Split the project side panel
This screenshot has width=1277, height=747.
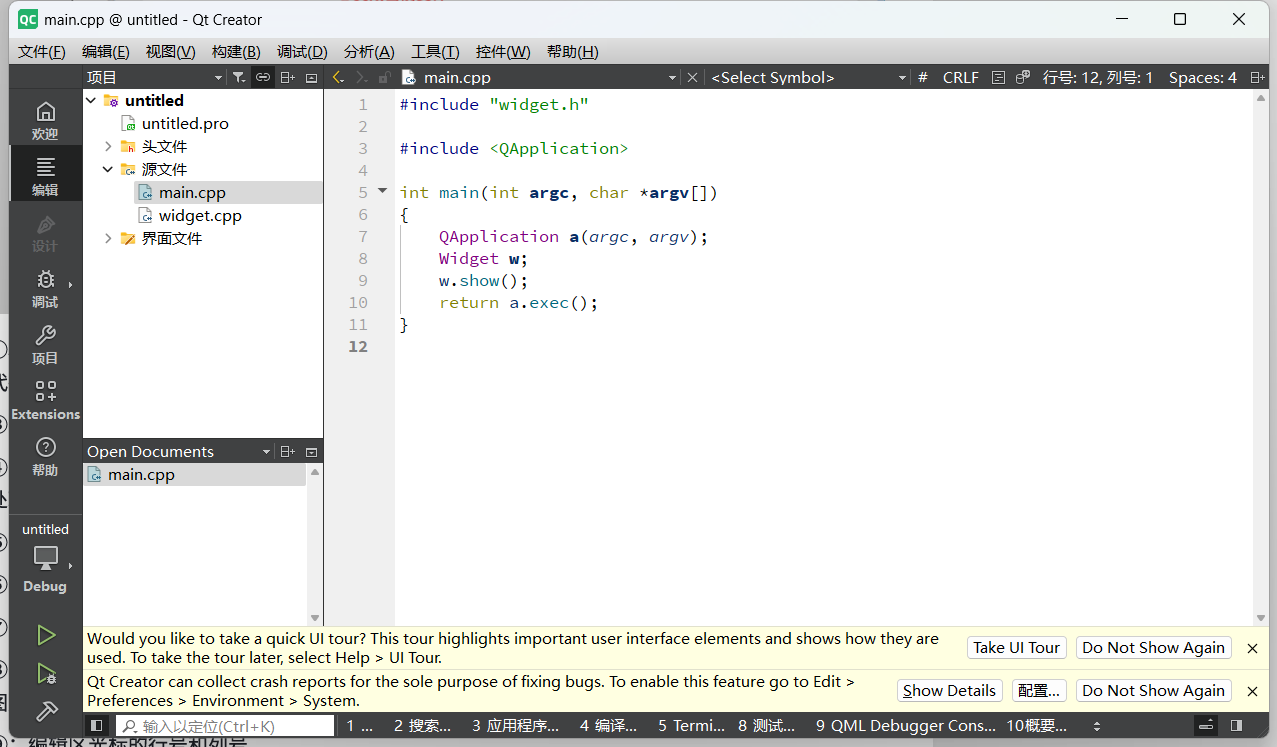(x=287, y=77)
